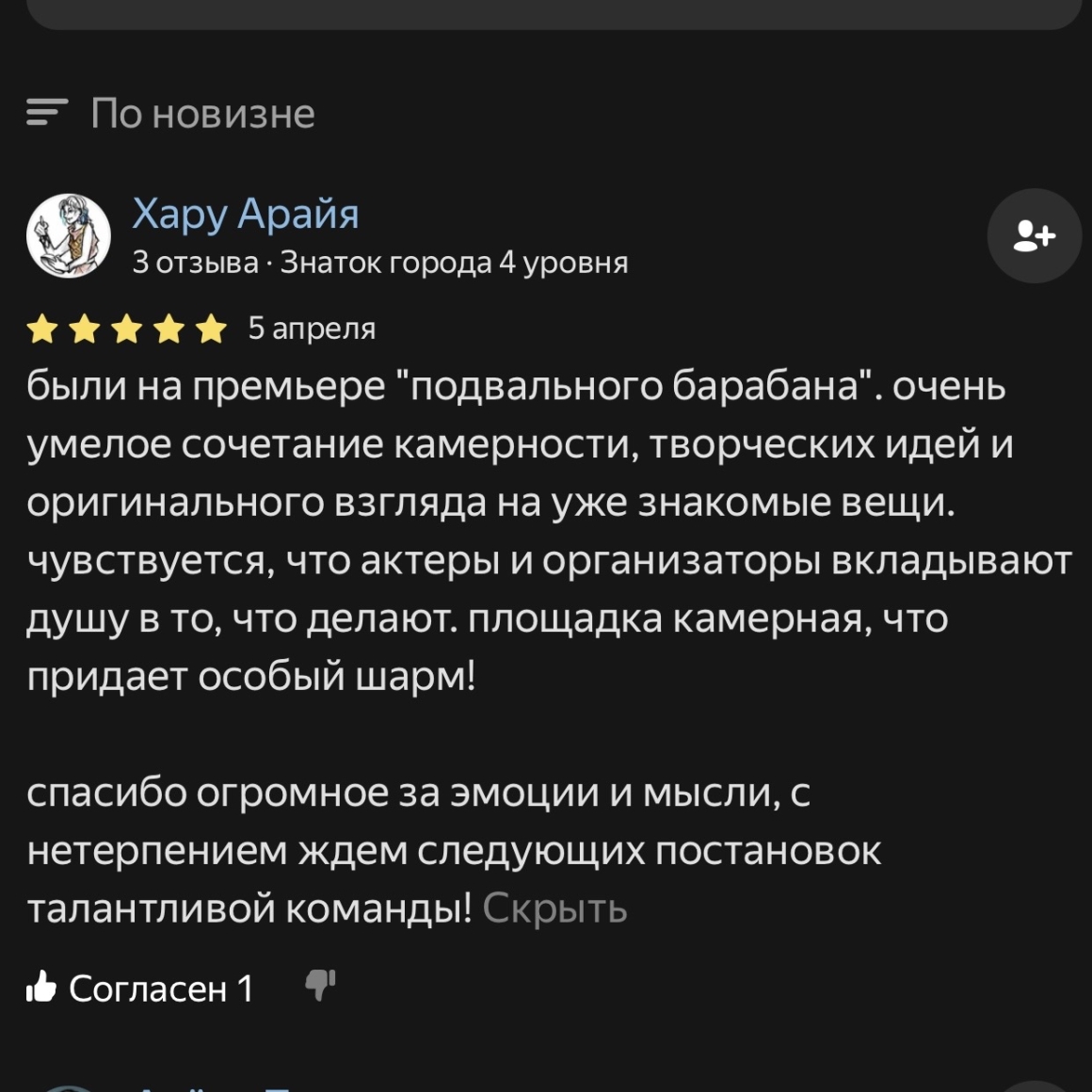This screenshot has width=1092, height=1092.
Task: Open the Хару Арайя profile name link
Action: pos(245,214)
